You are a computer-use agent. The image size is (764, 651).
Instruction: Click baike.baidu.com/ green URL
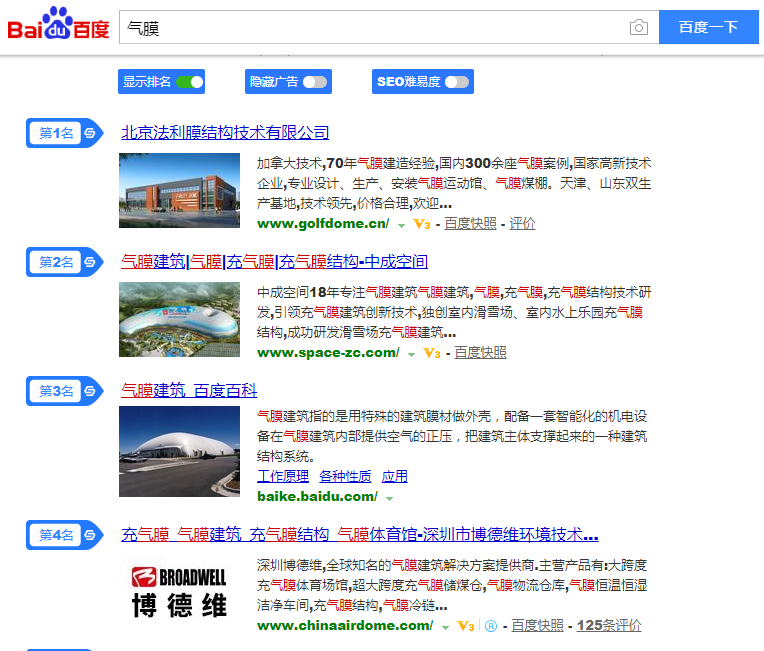click(317, 497)
